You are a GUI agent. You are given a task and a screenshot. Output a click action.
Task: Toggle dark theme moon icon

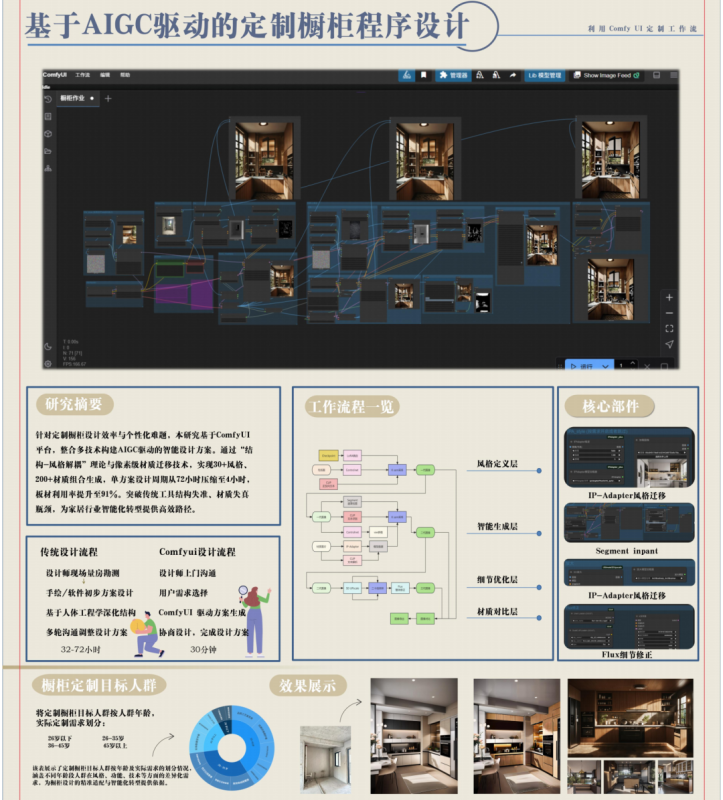pos(48,346)
